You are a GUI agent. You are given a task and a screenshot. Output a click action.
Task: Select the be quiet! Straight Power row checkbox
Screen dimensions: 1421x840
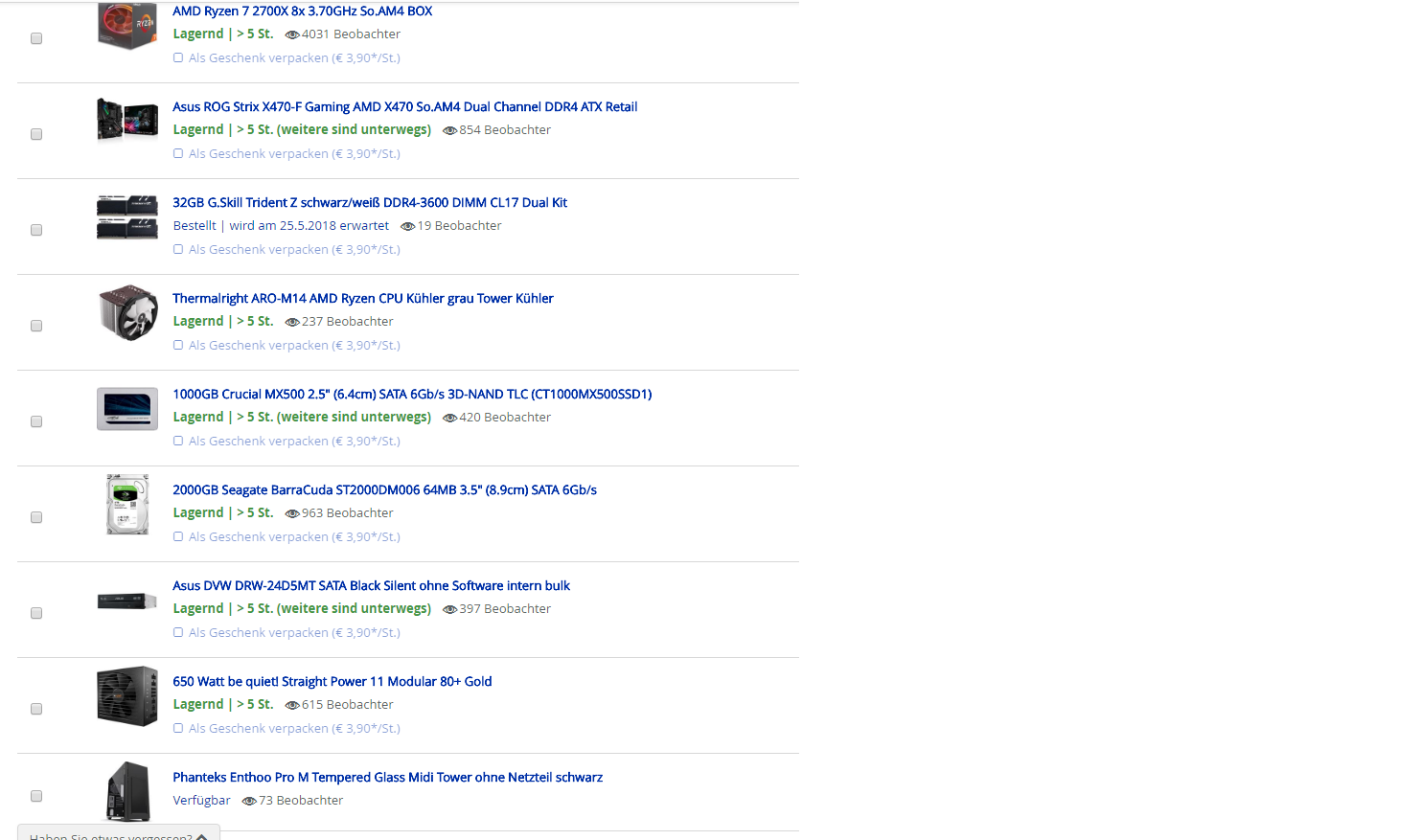[x=36, y=709]
